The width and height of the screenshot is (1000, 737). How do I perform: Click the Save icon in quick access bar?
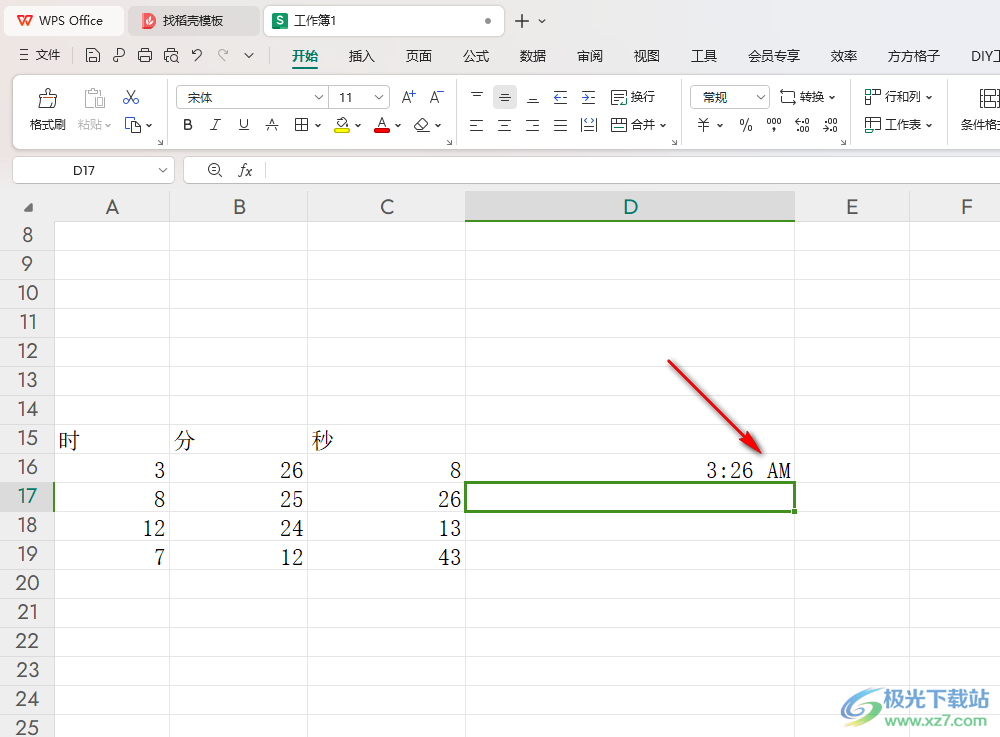click(x=92, y=56)
